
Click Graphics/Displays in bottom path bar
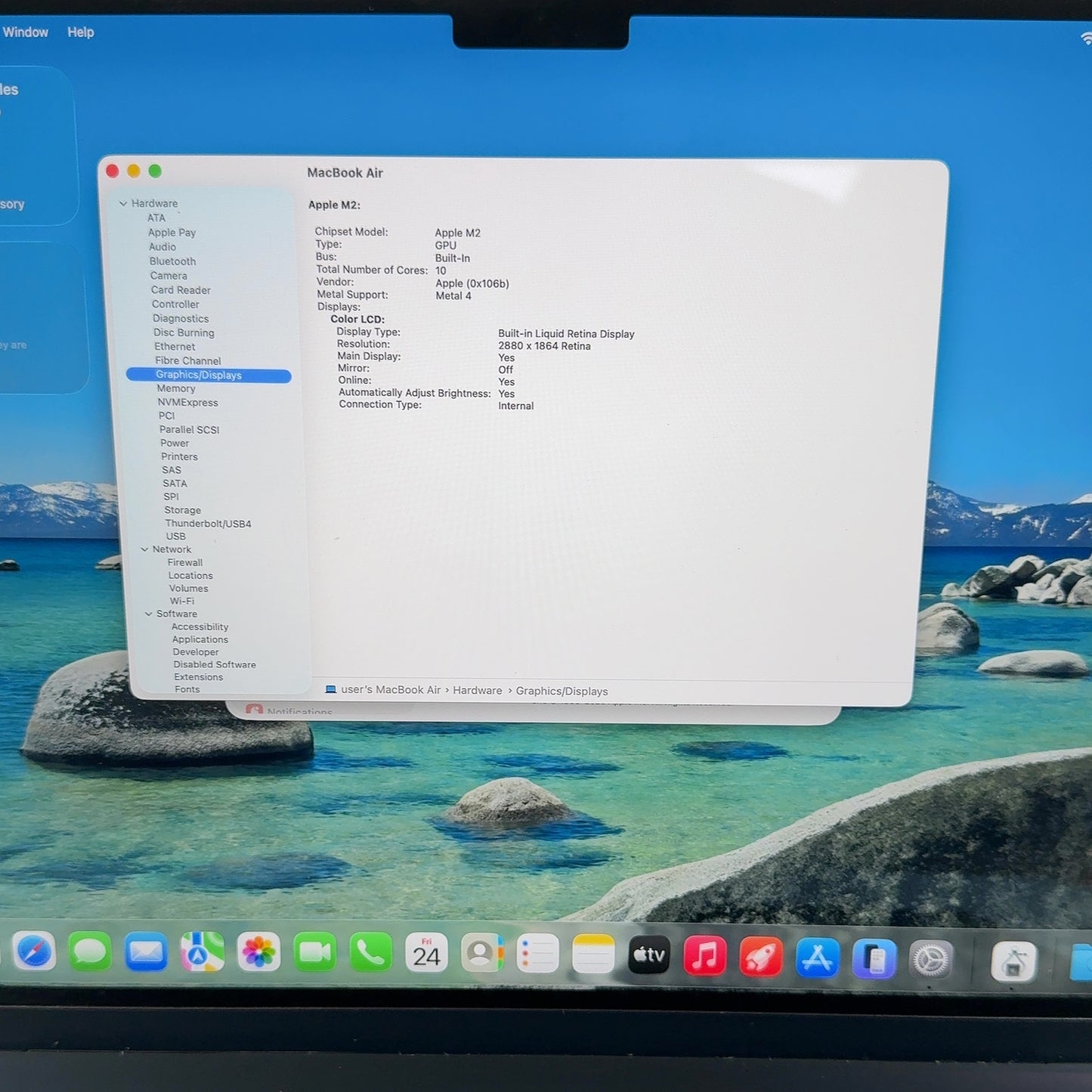562,691
